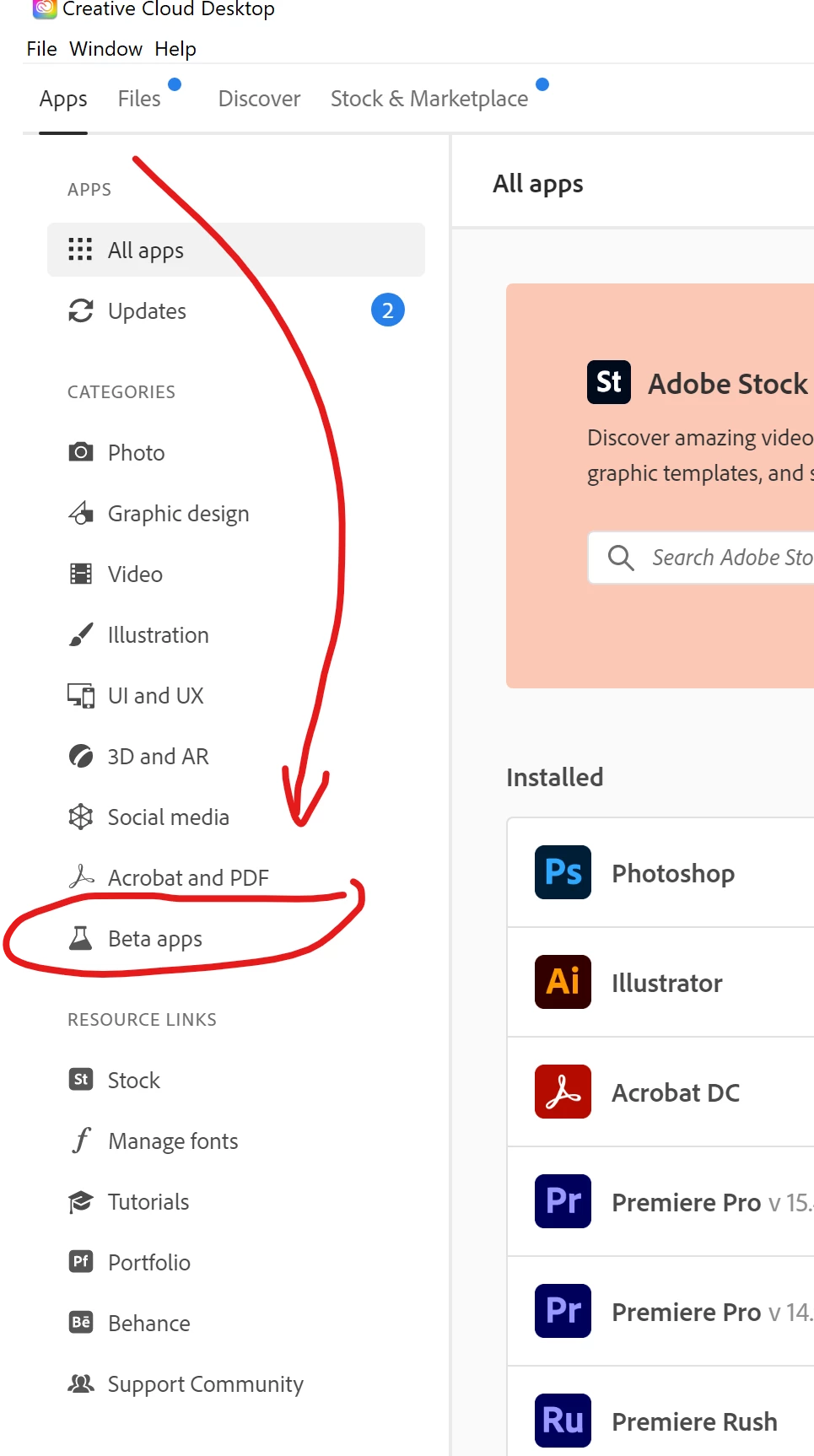Image resolution: width=814 pixels, height=1456 pixels.
Task: Open the File menu
Action: (x=41, y=49)
